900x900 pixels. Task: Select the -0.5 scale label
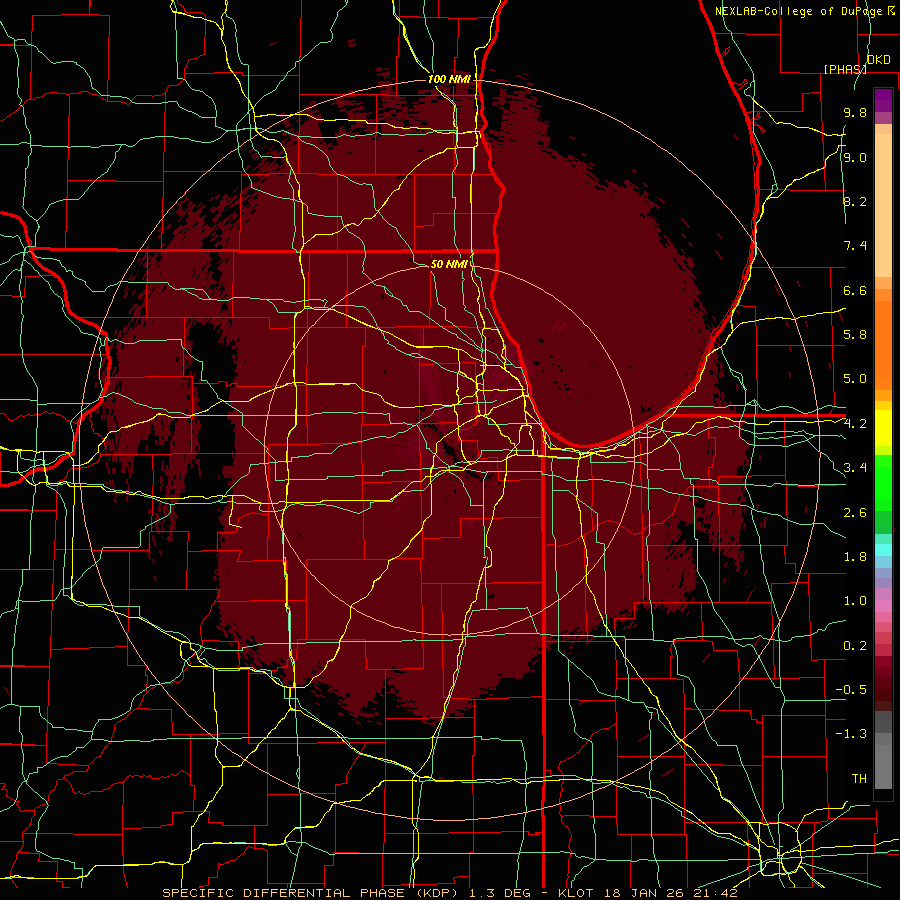(x=851, y=690)
